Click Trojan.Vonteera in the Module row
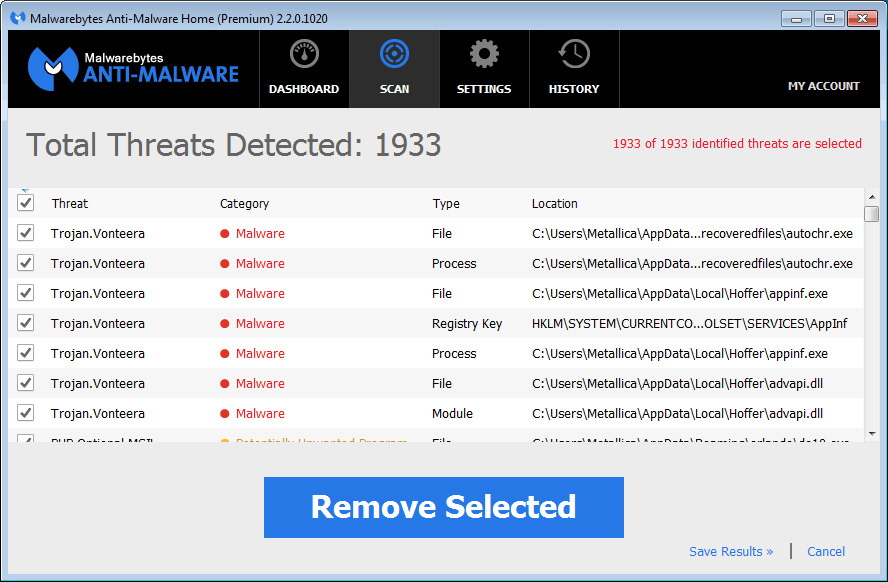The image size is (888, 582). 97,414
